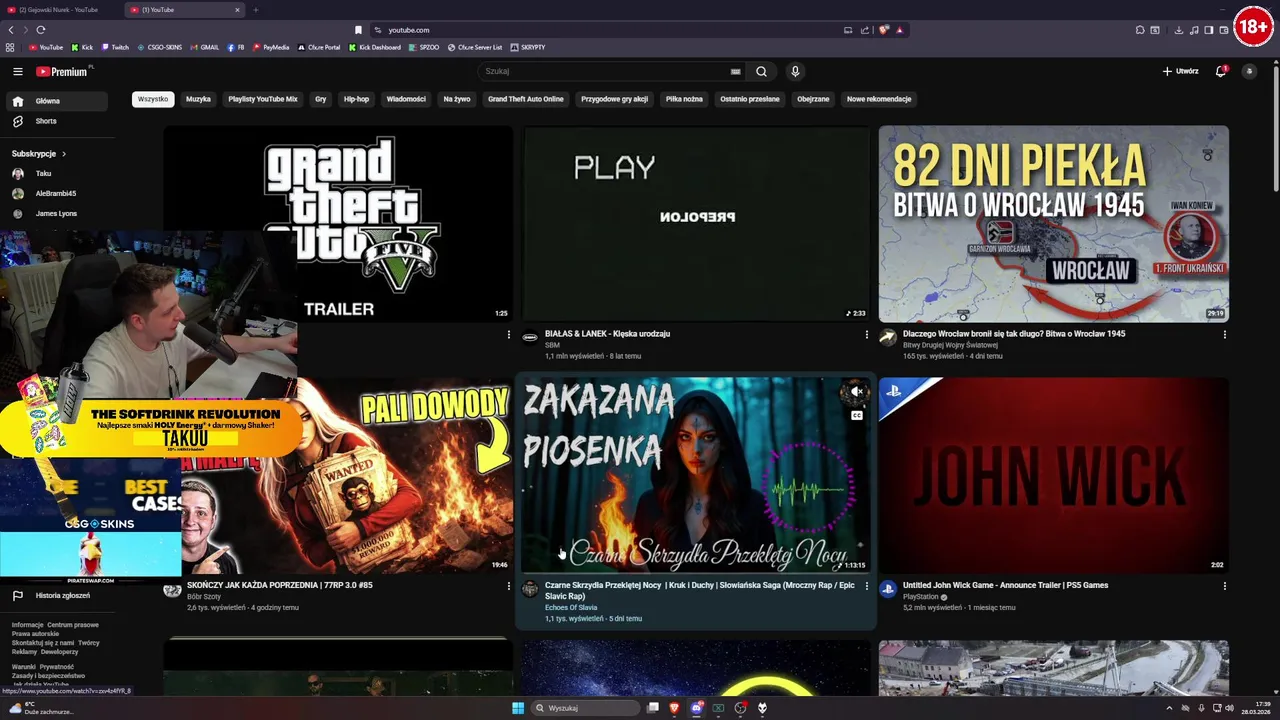Reload the page with browser refresh icon
The height and width of the screenshot is (720, 1280).
(41, 30)
